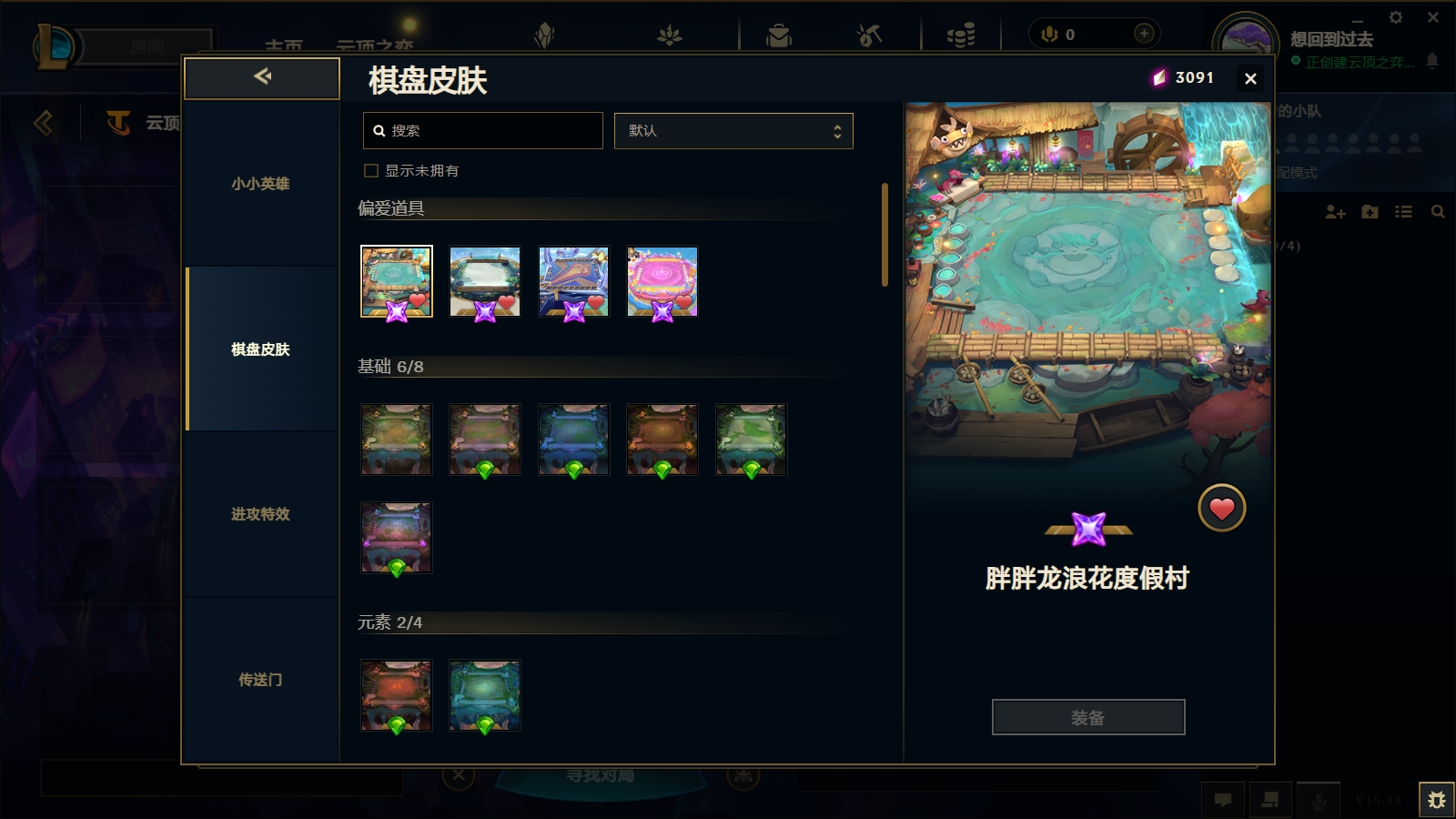Click the 装备 equip button
This screenshot has height=819, width=1456.
click(1088, 717)
